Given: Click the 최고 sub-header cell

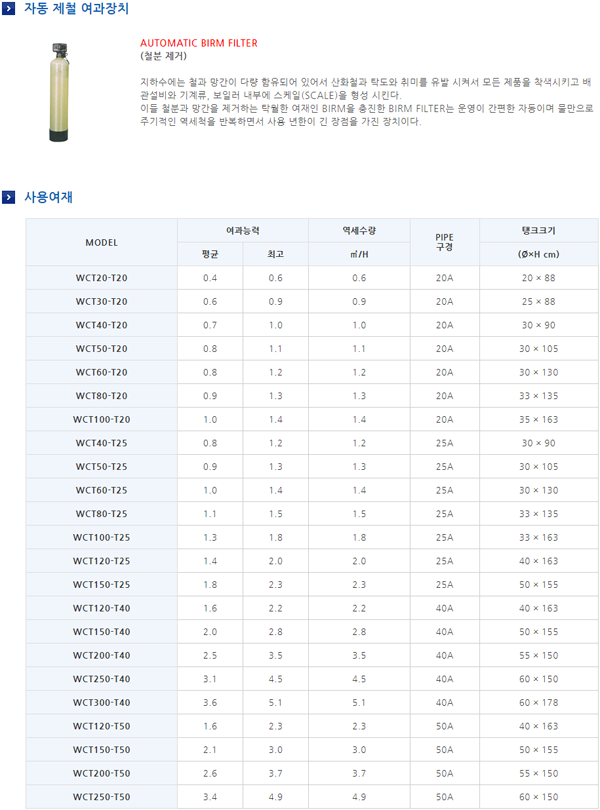Looking at the screenshot, I should (x=275, y=255).
